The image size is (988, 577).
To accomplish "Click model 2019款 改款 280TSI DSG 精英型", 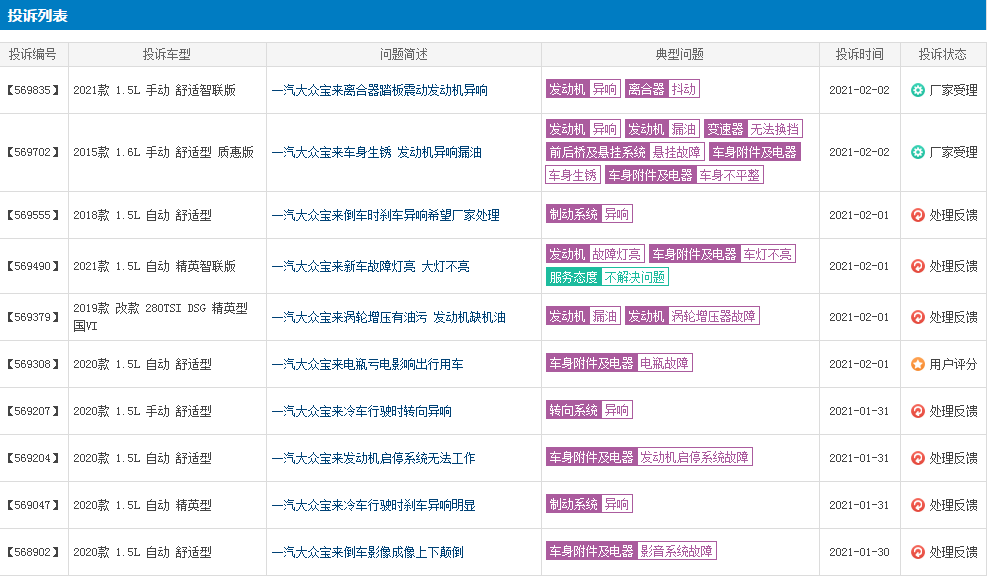I will pyautogui.click(x=161, y=309).
